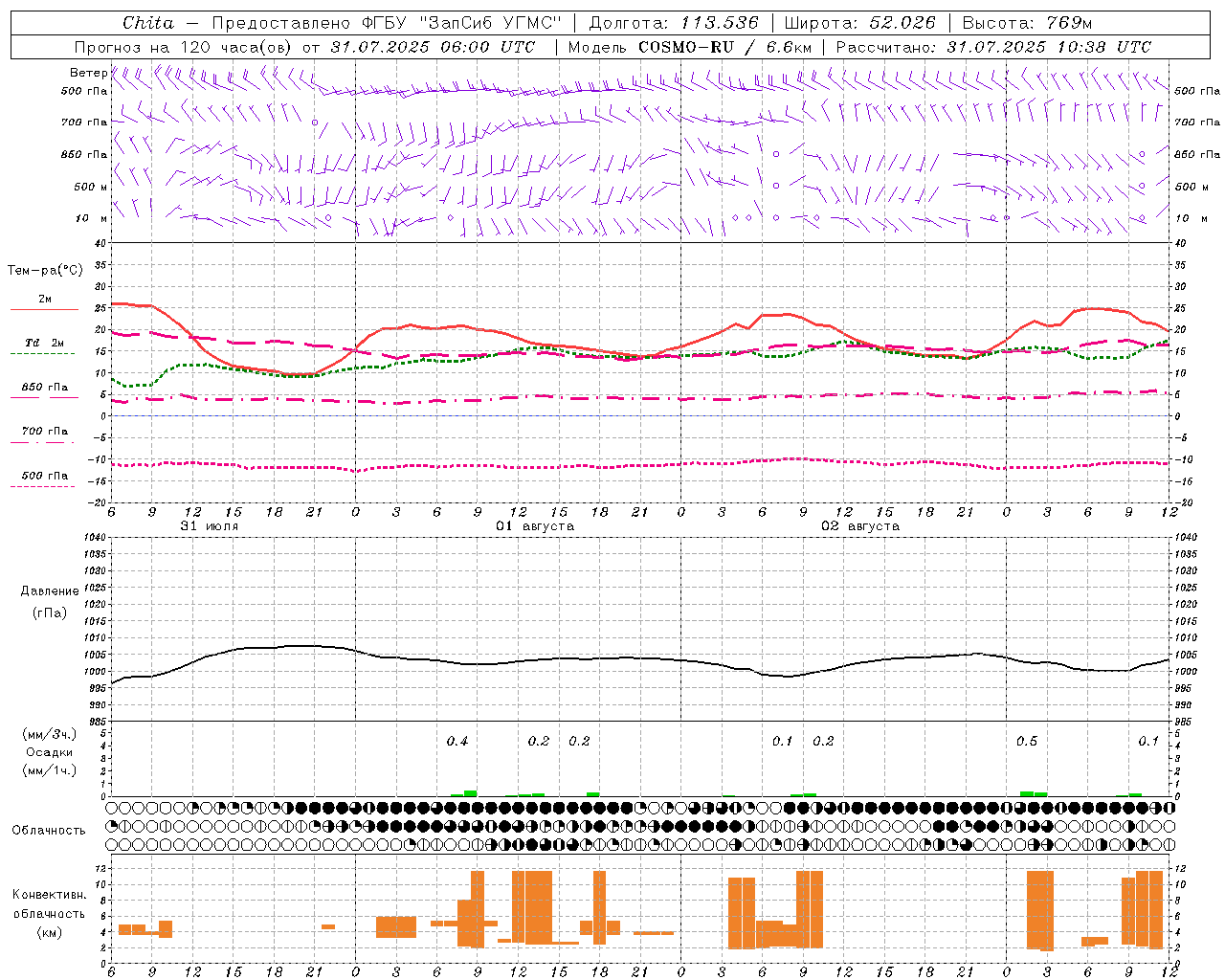This screenshot has width=1225, height=980.
Task: Click the green dashed "Td 2м" legend line
Action: (42, 354)
